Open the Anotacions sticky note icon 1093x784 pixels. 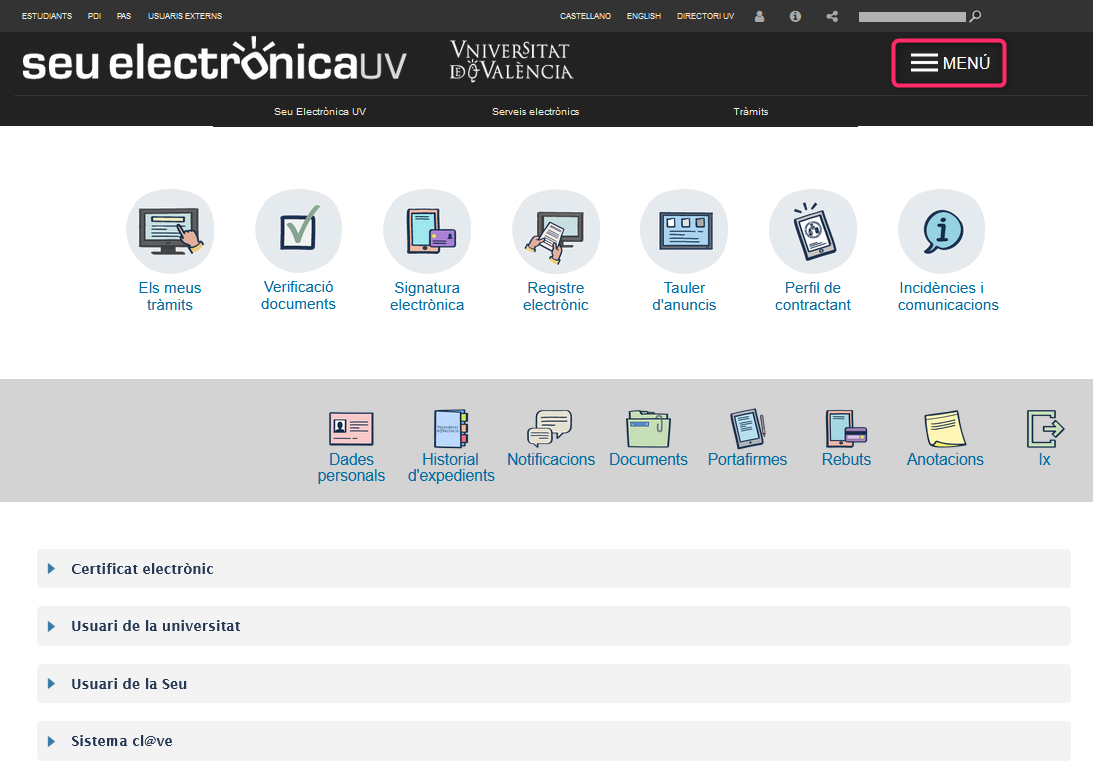tap(945, 429)
